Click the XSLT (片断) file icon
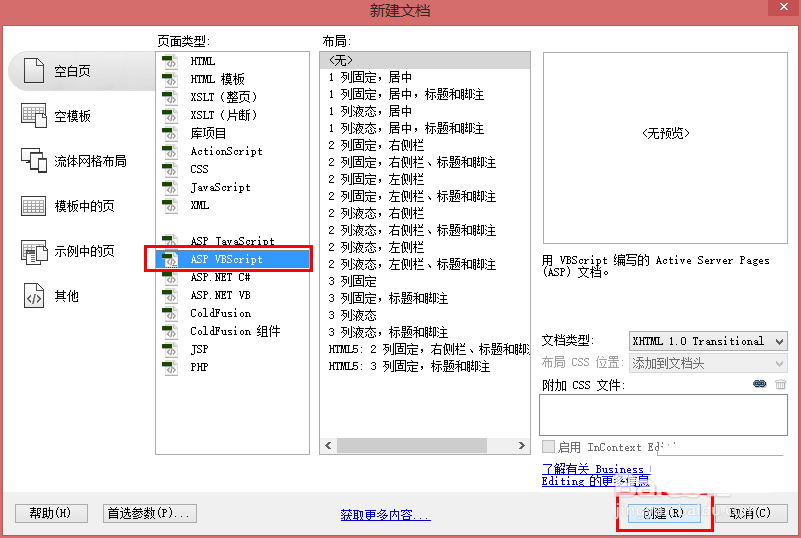The width and height of the screenshot is (801, 538). click(170, 115)
